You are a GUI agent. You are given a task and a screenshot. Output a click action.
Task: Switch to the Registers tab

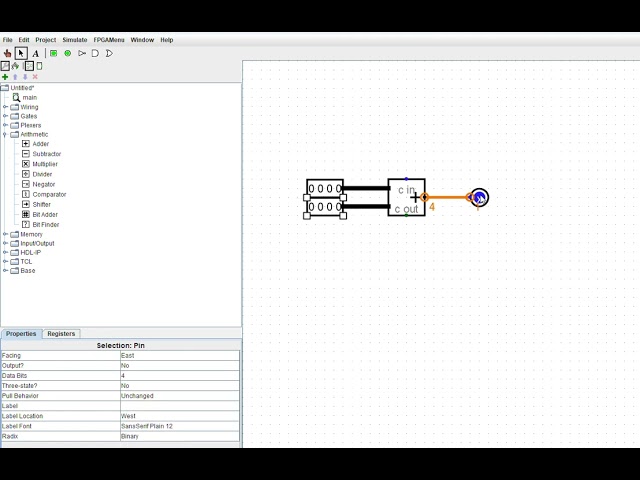pyautogui.click(x=61, y=334)
